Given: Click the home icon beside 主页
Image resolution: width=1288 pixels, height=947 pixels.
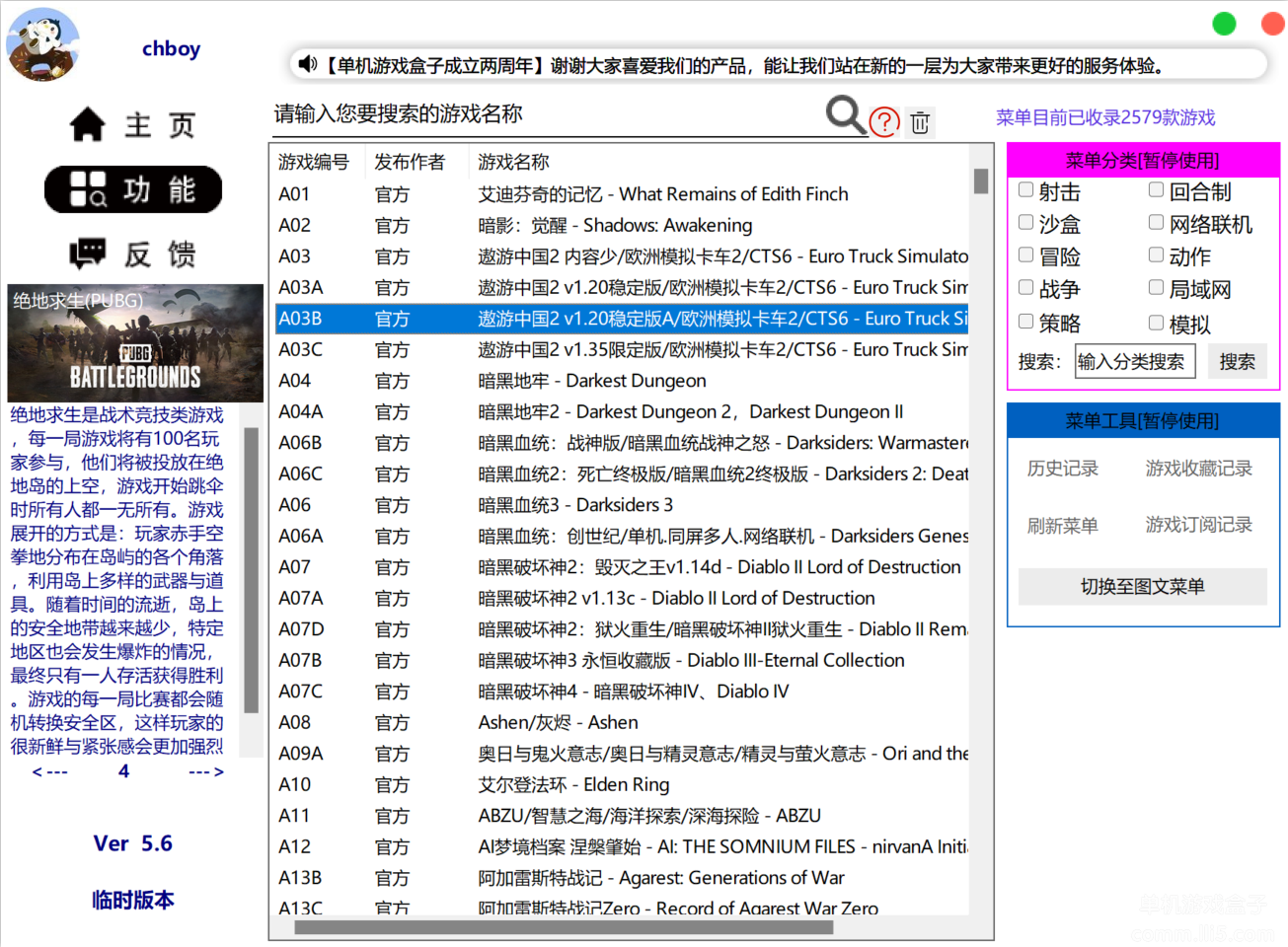Looking at the screenshot, I should 87,125.
